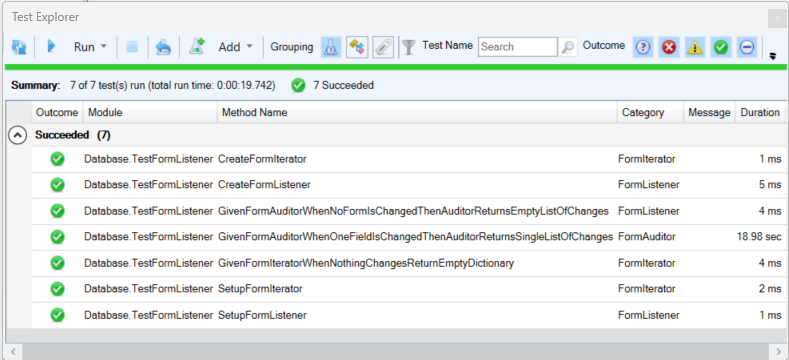Toggle warning outcome yellow triangle filter
This screenshot has height=360, width=789.
point(695,47)
